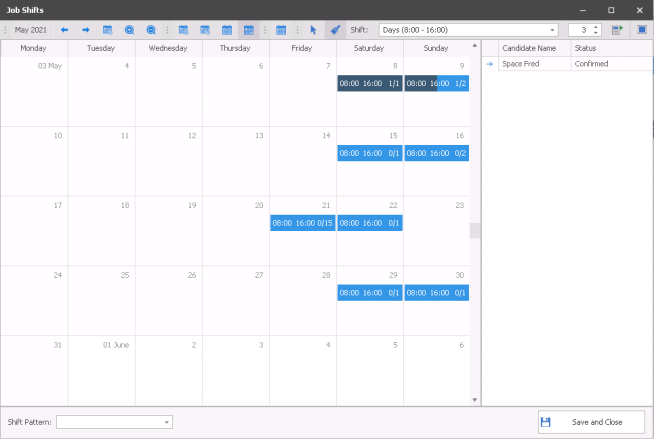
Task: Toggle the mouse pointer selection mode
Action: tap(313, 30)
